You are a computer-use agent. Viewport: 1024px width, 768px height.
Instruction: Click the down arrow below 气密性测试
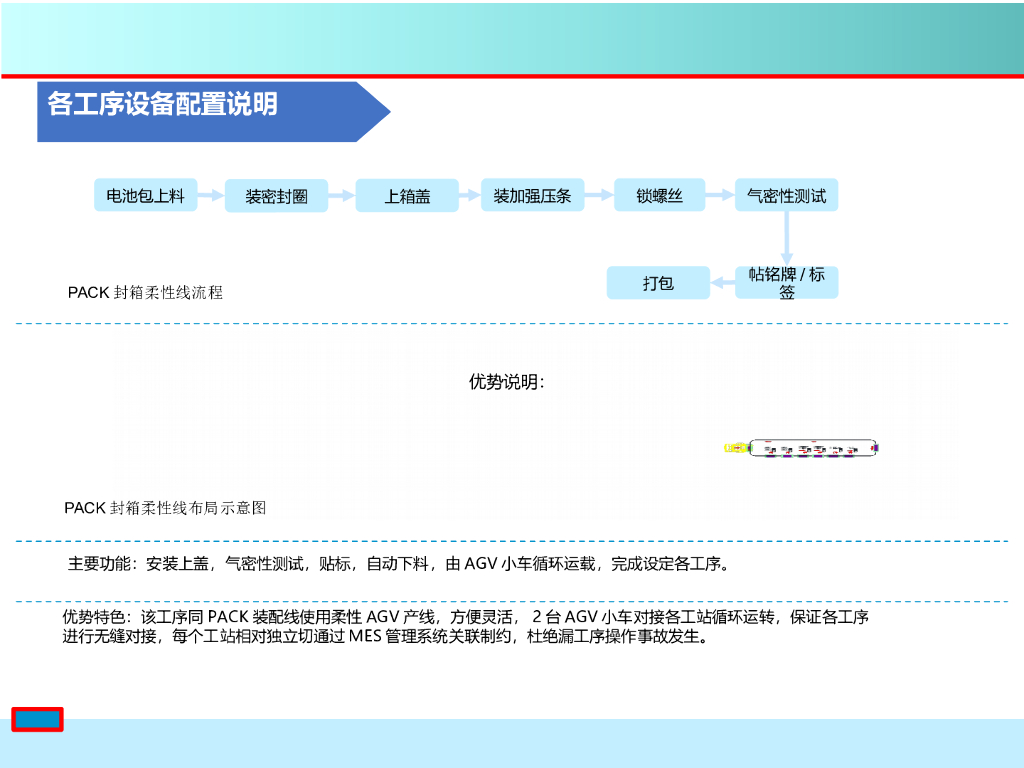tap(786, 239)
